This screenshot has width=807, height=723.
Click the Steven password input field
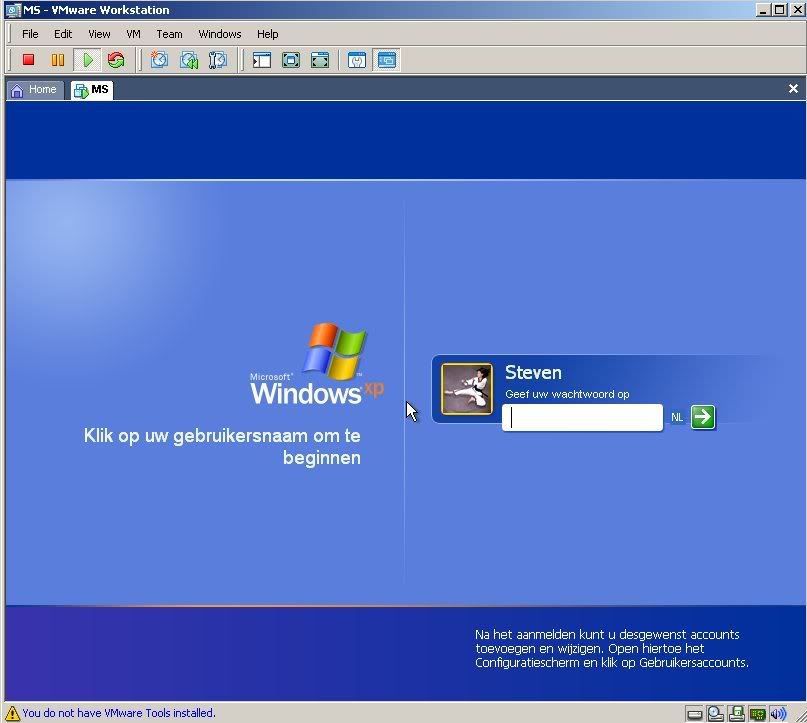coord(582,417)
